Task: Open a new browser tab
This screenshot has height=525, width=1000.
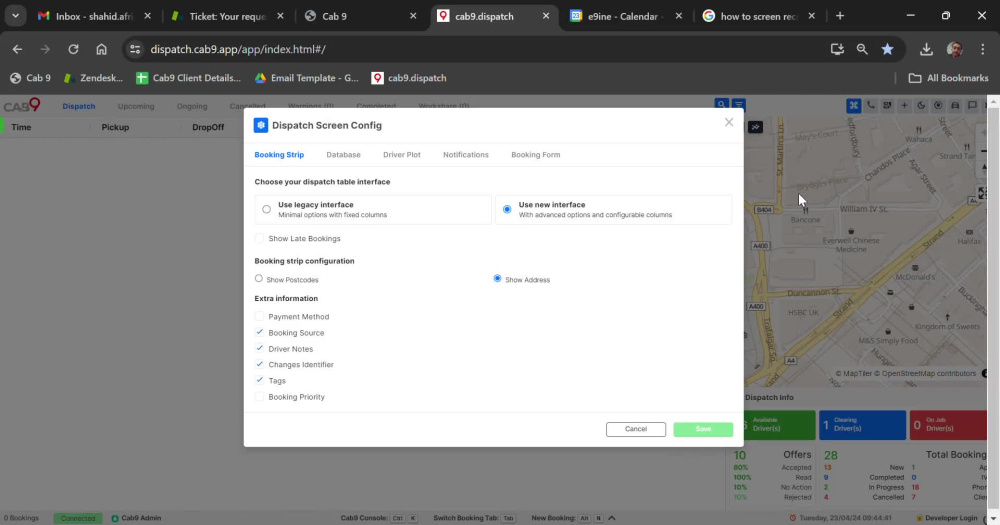Action: point(840,16)
